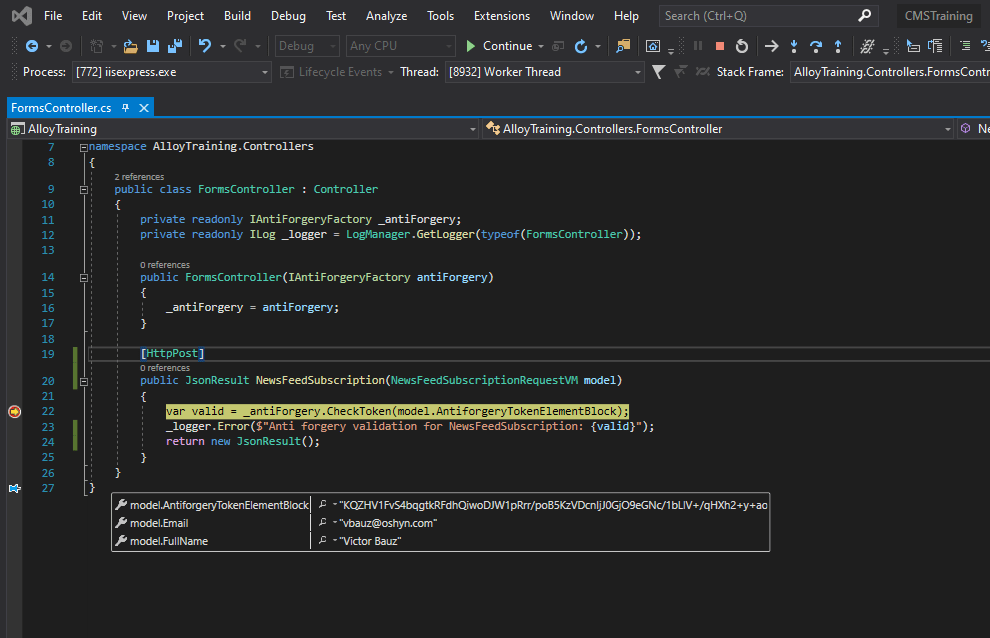Image resolution: width=990 pixels, height=638 pixels.
Task: Open the AlloyTraining.Controllers.FormsController type dropdown
Action: (x=719, y=129)
